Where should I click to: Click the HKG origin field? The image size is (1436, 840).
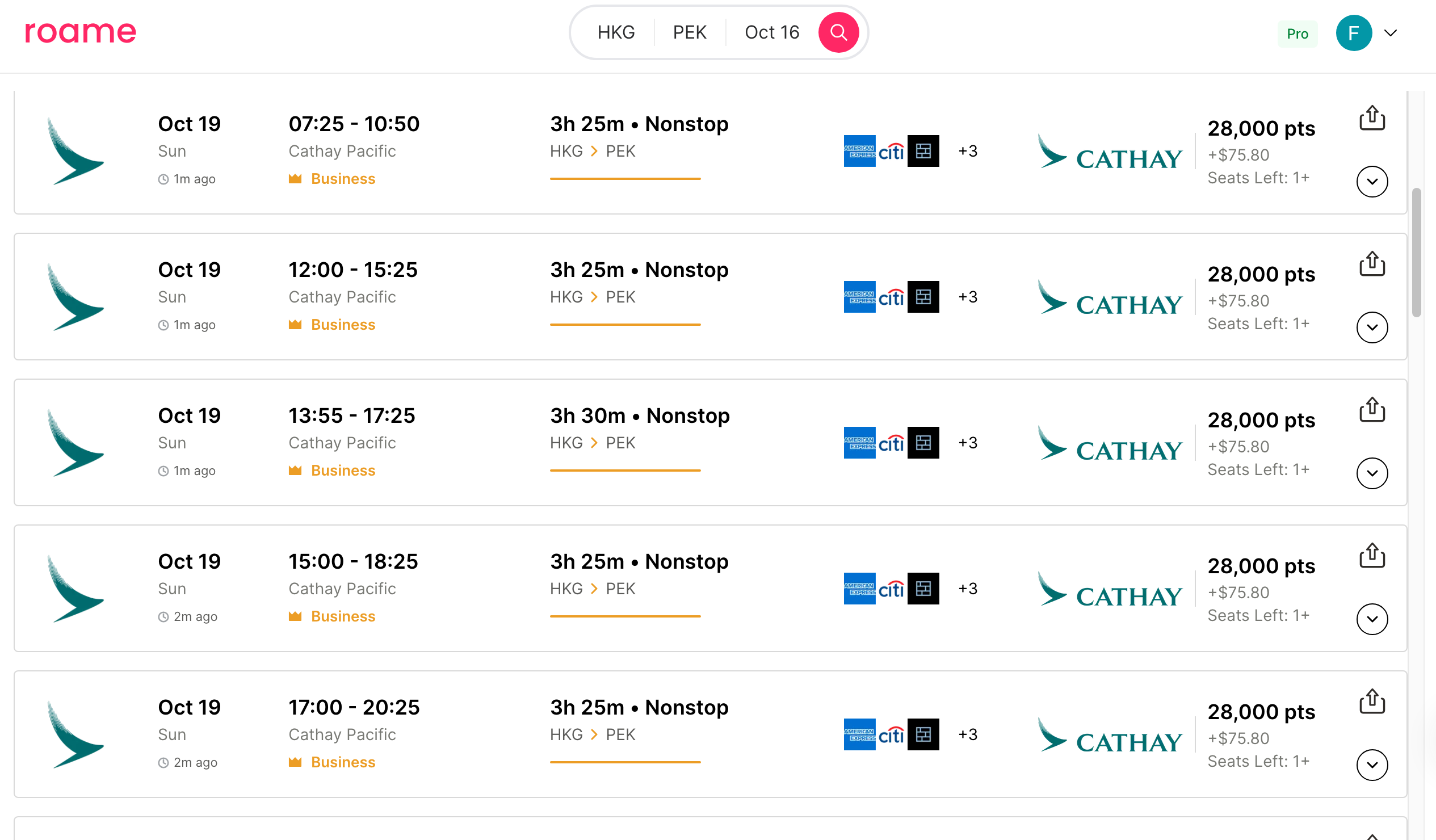tap(616, 32)
